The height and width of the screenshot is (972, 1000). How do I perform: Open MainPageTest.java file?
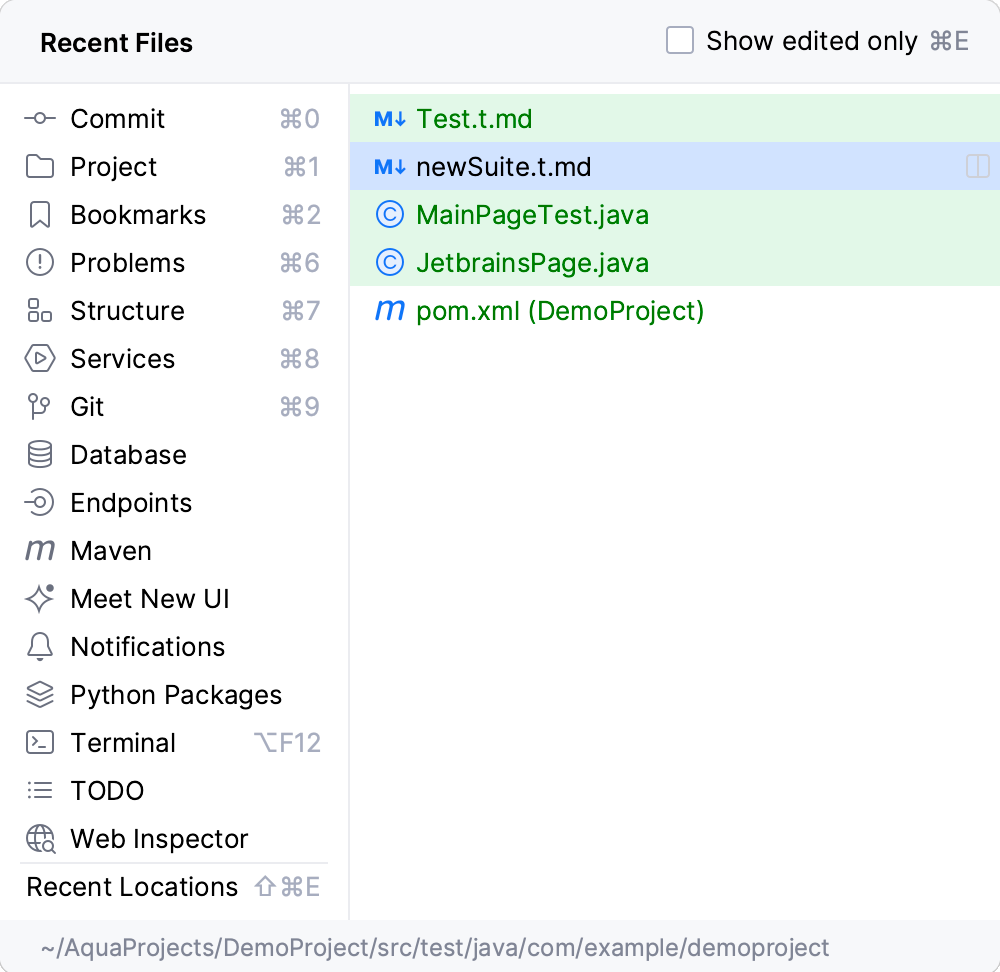532,215
